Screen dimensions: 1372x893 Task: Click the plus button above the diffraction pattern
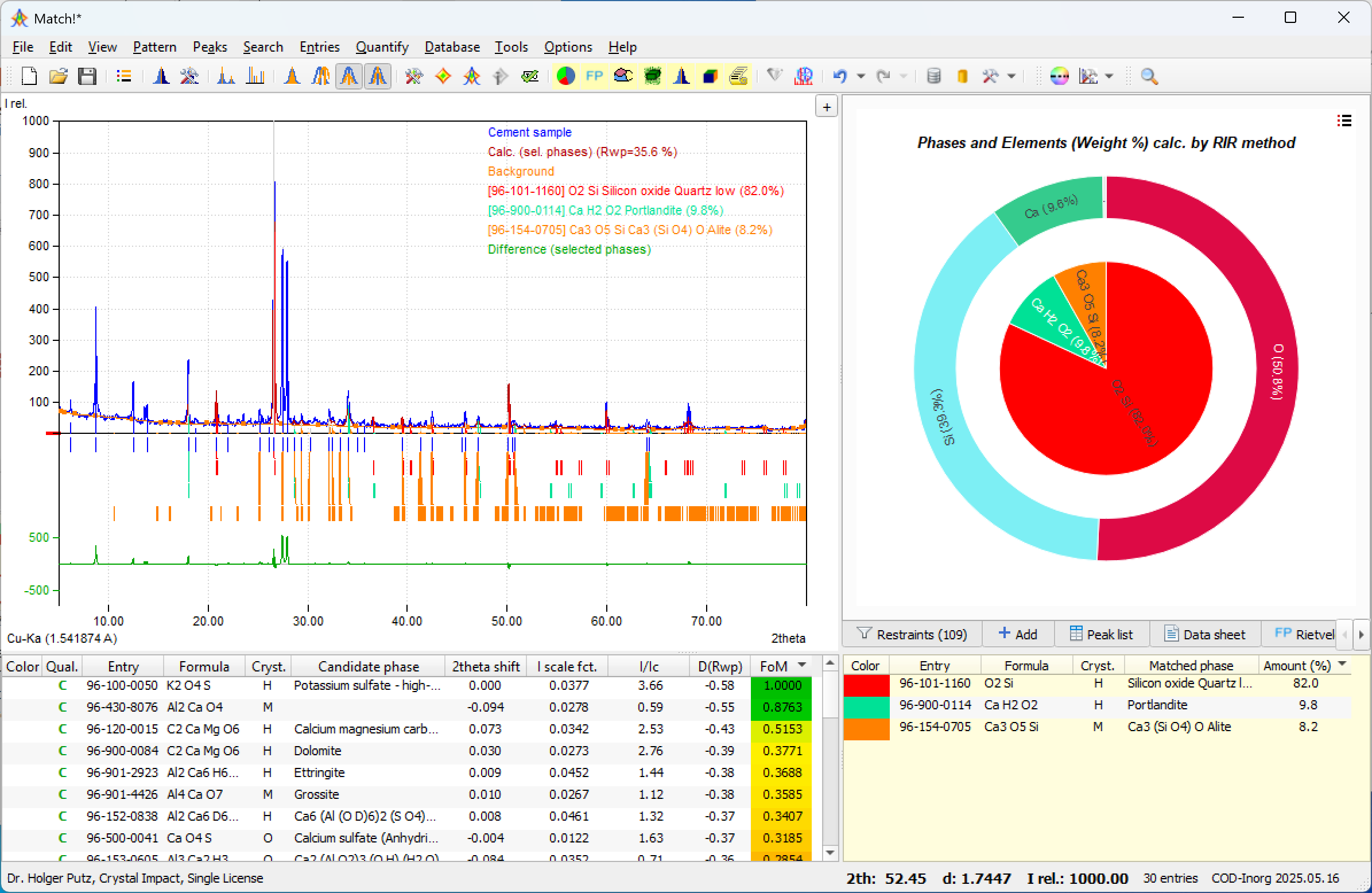[x=827, y=106]
